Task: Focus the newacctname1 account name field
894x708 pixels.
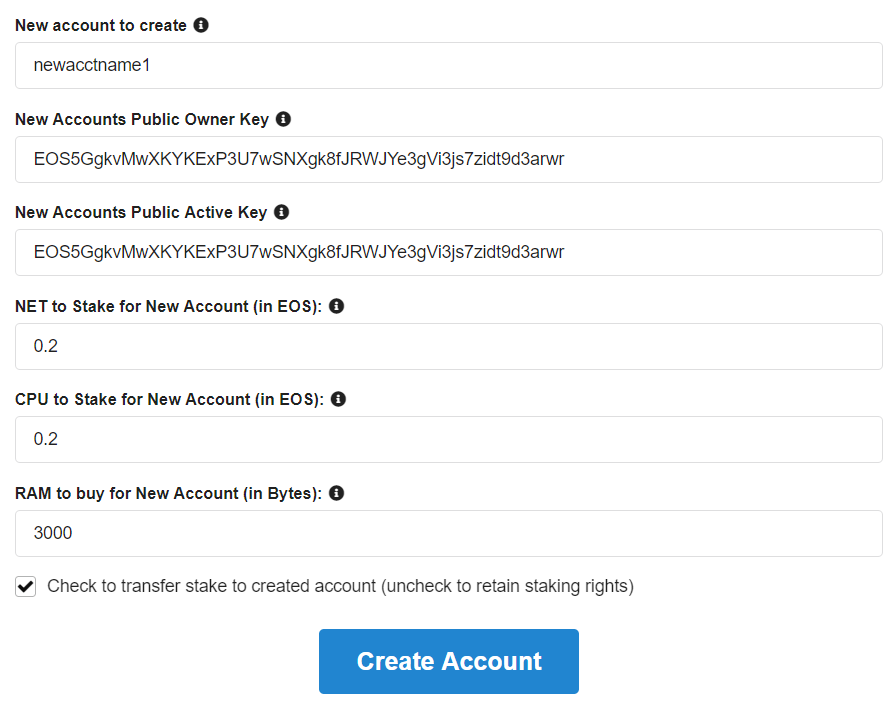Action: click(448, 66)
